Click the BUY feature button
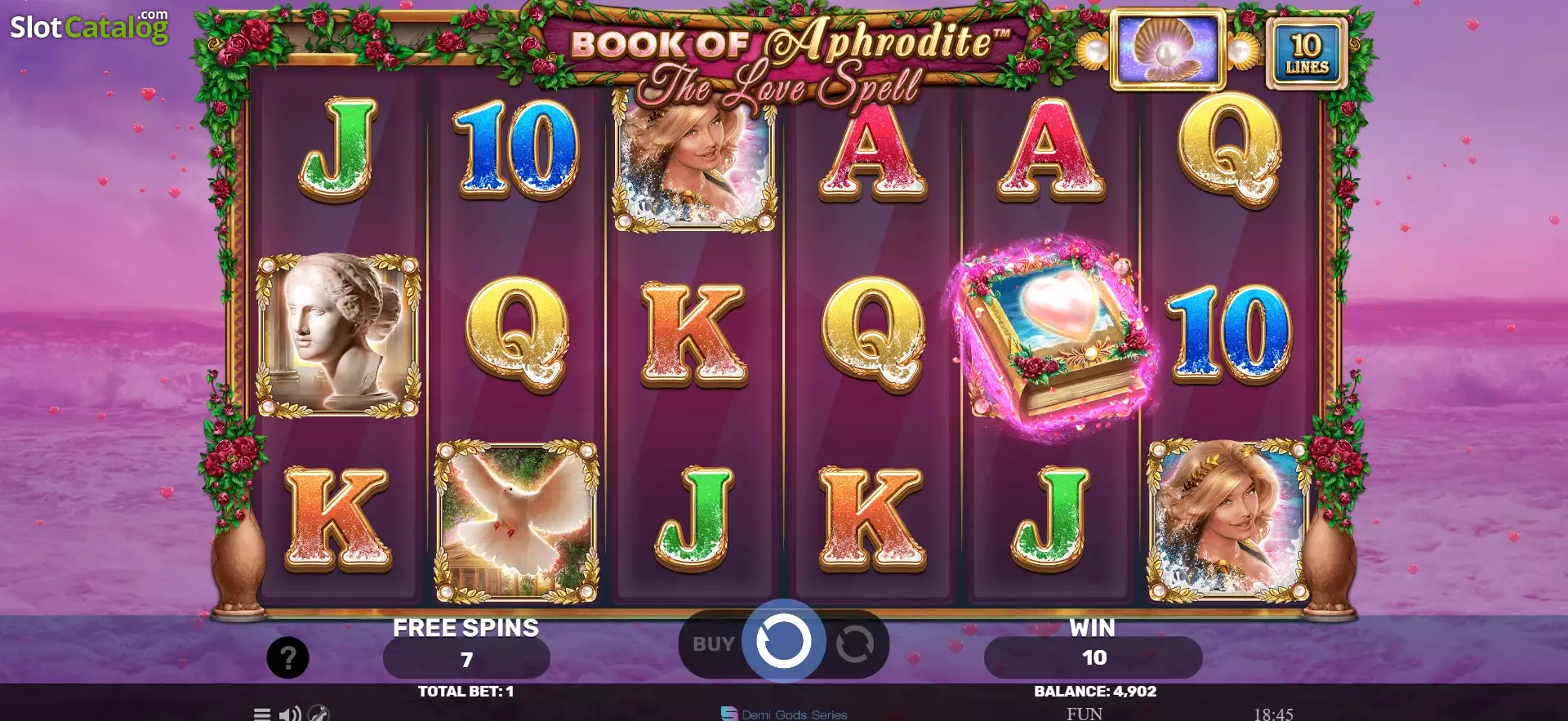This screenshot has height=721, width=1568. click(x=713, y=644)
